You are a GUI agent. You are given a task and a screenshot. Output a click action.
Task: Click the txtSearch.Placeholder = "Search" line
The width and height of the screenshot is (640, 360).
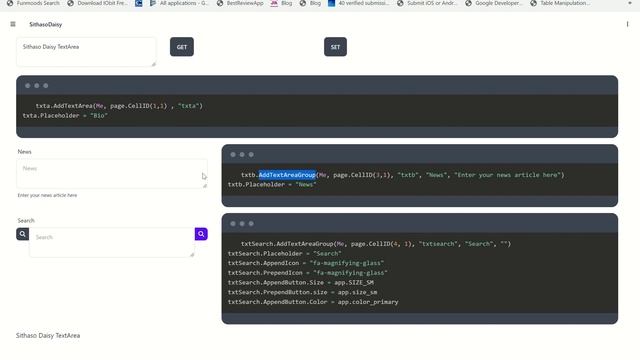tap(284, 253)
